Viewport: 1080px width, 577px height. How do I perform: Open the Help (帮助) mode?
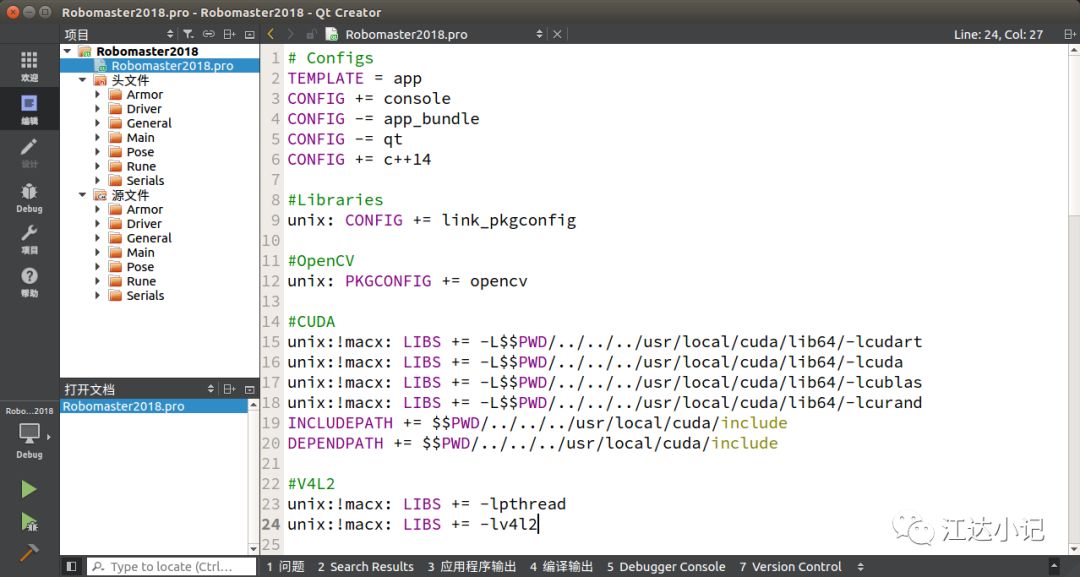click(x=29, y=282)
